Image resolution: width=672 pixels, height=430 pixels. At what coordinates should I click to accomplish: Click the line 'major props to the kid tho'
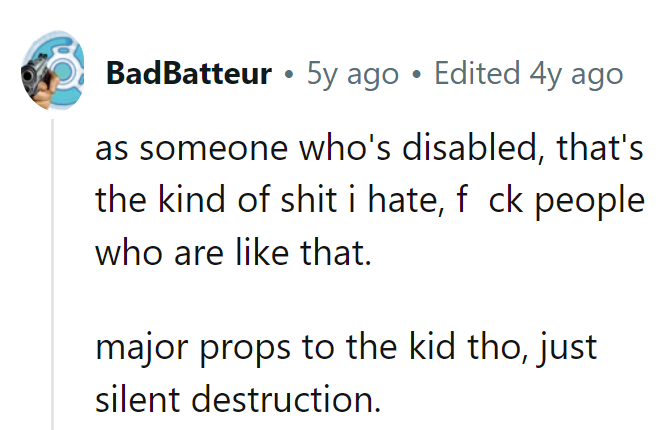pyautogui.click(x=346, y=348)
